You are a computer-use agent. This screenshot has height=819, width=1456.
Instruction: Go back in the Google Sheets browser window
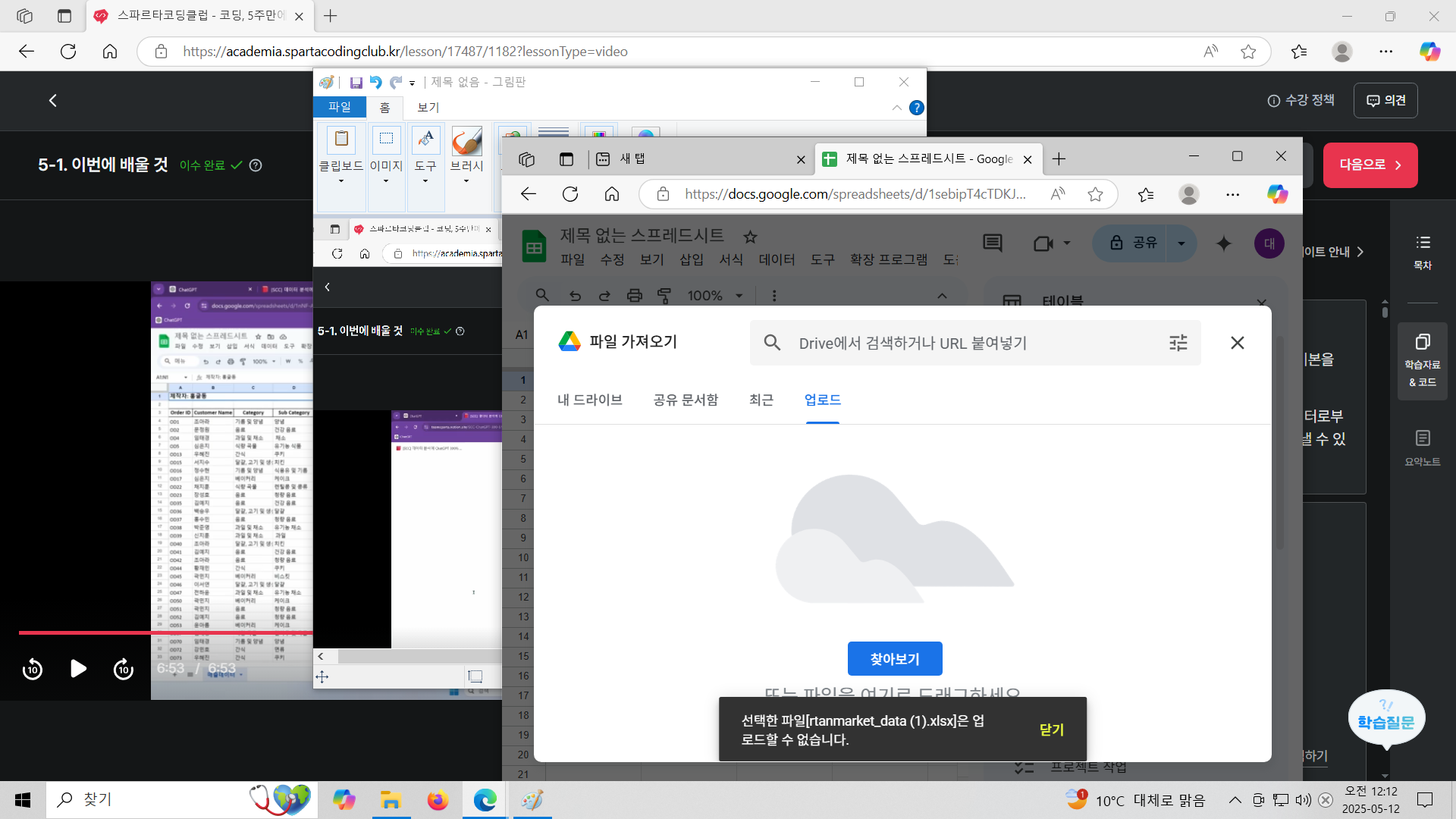(529, 194)
